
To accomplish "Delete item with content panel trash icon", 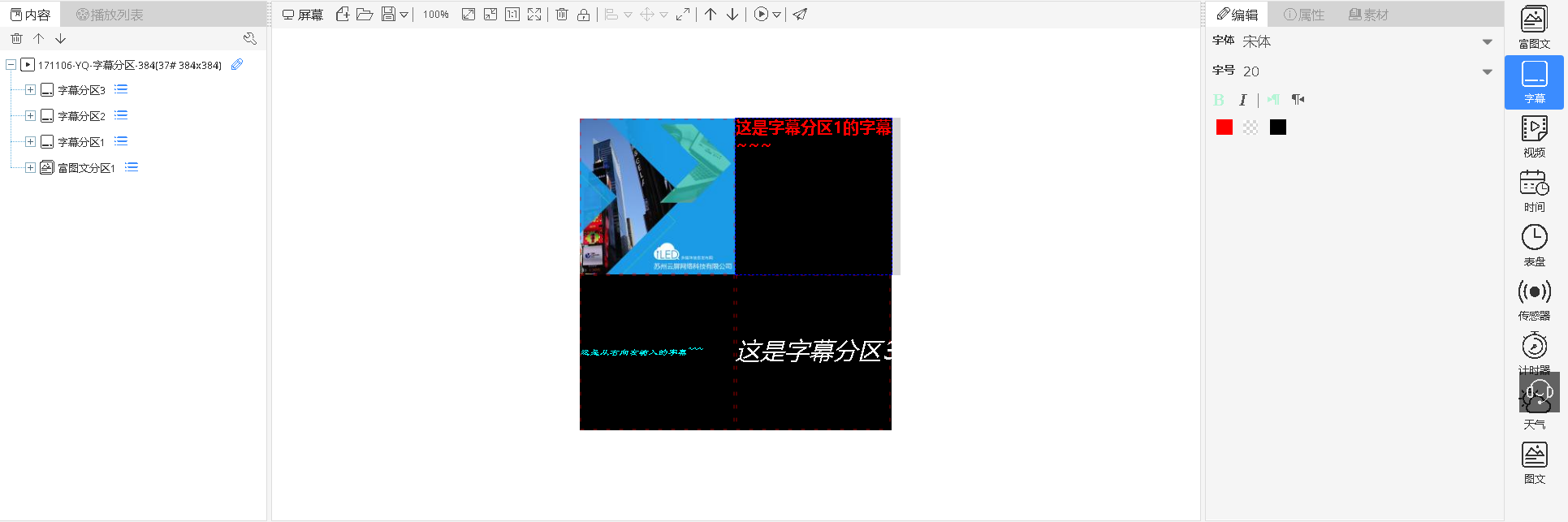I will pos(16,38).
